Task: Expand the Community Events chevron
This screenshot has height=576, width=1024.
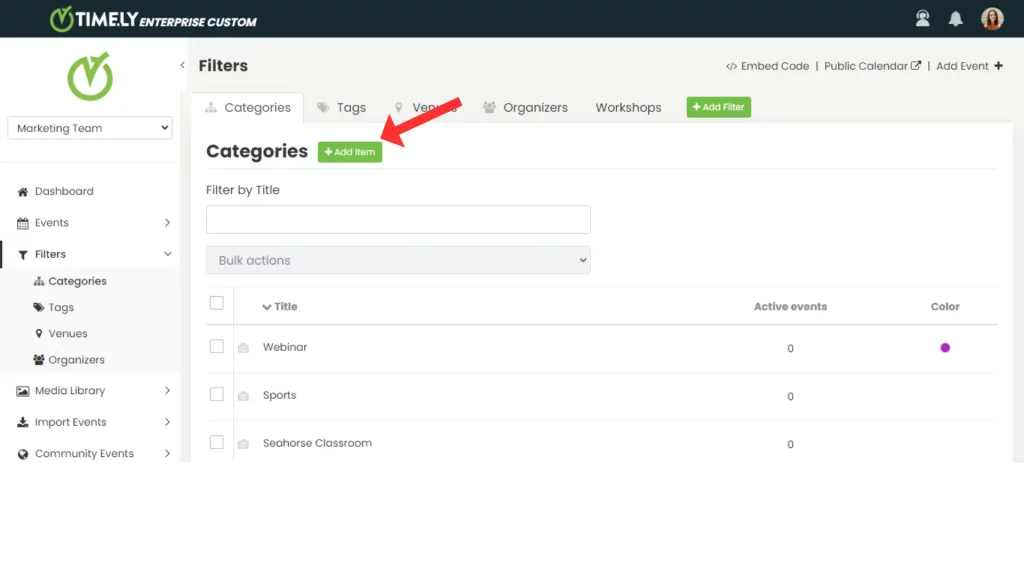Action: click(168, 453)
